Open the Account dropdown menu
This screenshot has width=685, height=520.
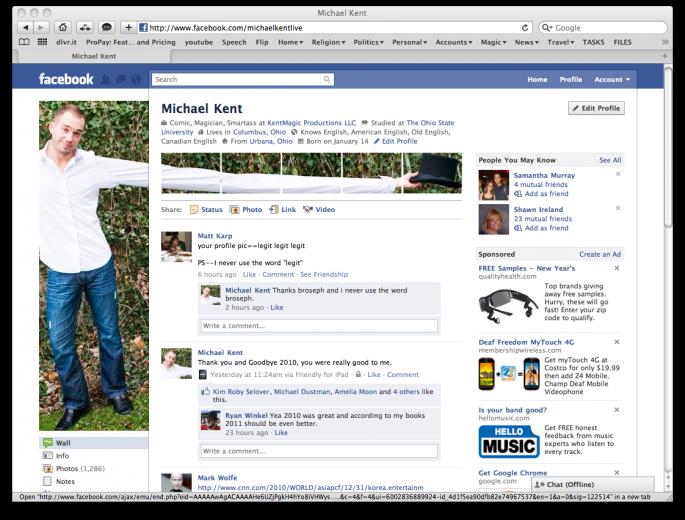(x=612, y=80)
